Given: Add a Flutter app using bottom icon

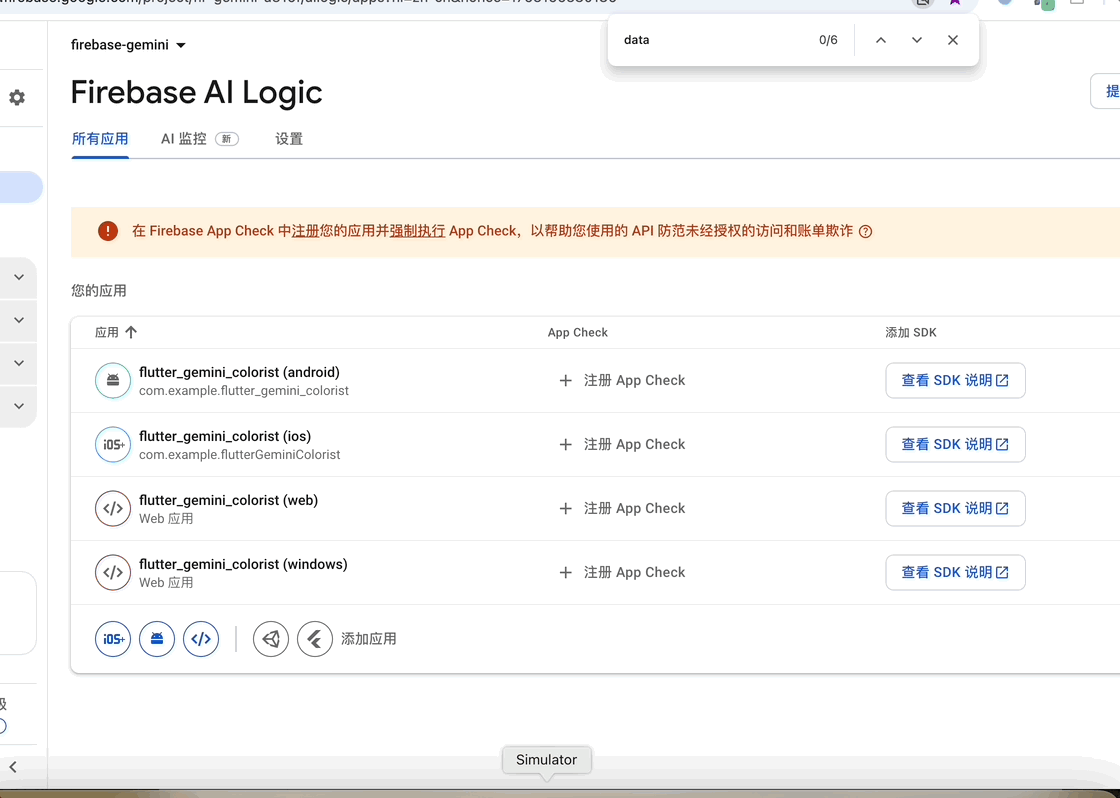Looking at the screenshot, I should pyautogui.click(x=315, y=639).
